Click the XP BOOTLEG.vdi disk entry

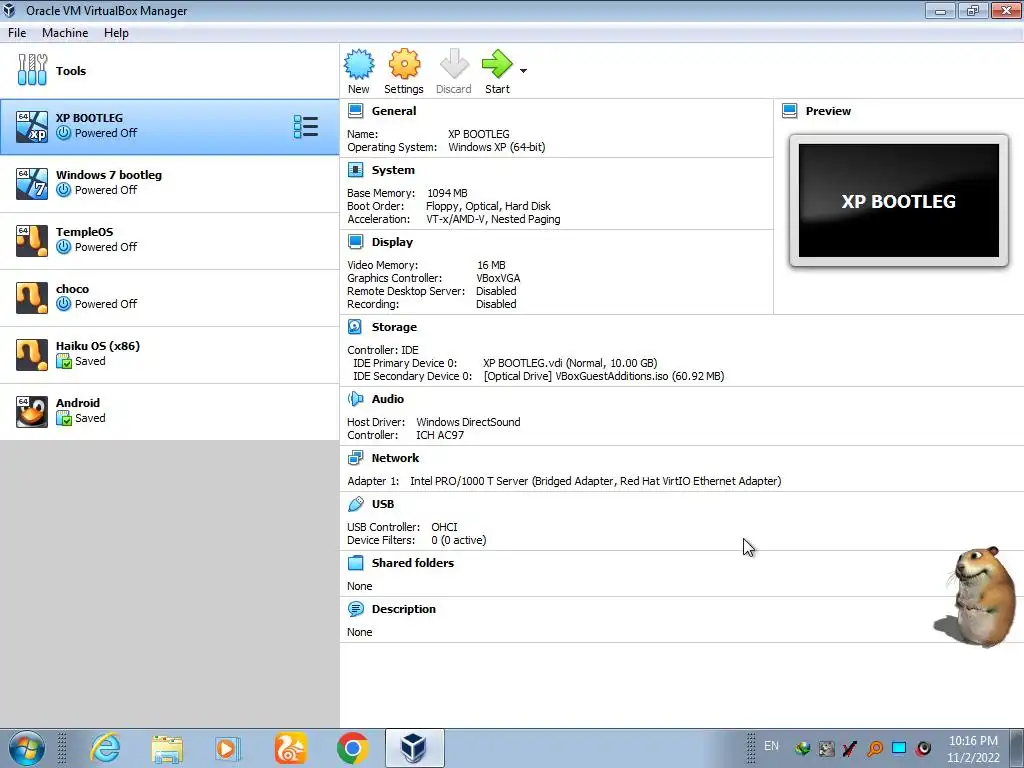[570, 363]
